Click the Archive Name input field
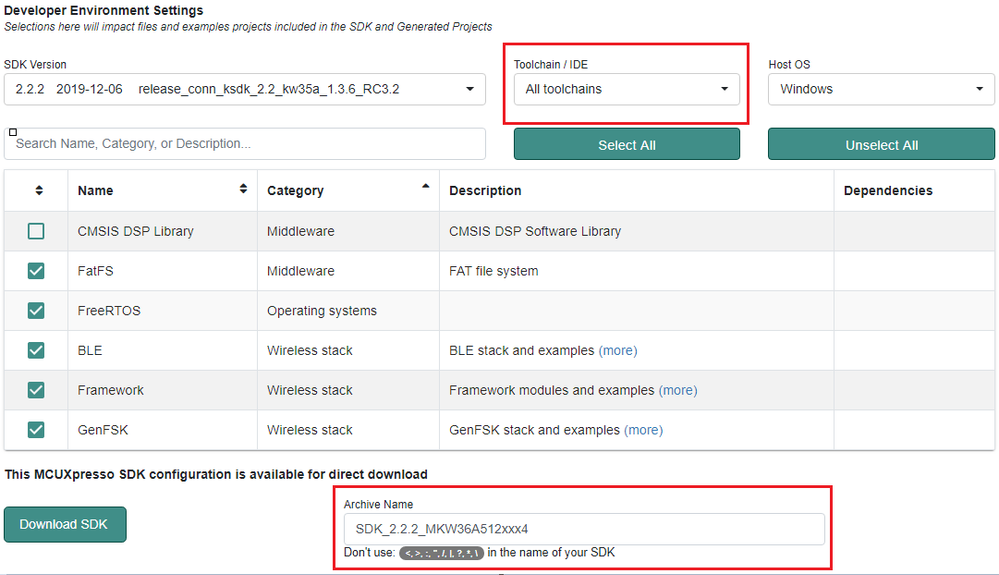The width and height of the screenshot is (999, 575). click(x=584, y=529)
